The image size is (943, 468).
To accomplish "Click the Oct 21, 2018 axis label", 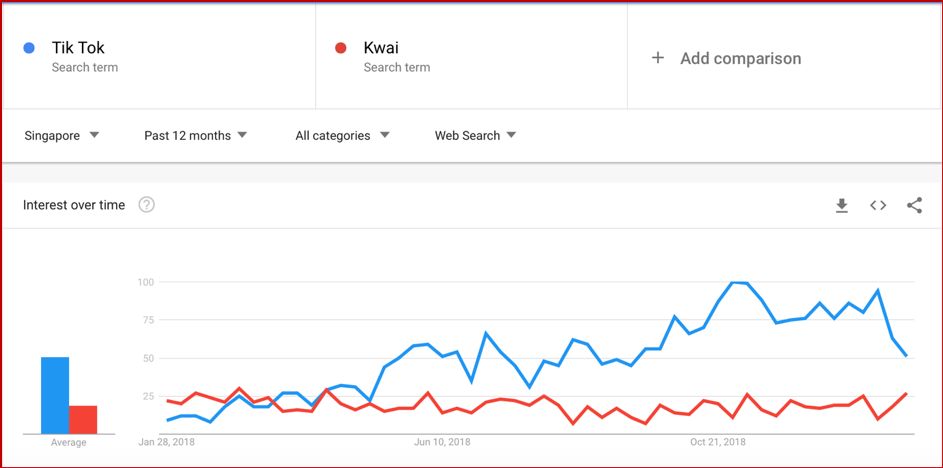I will click(x=718, y=442).
